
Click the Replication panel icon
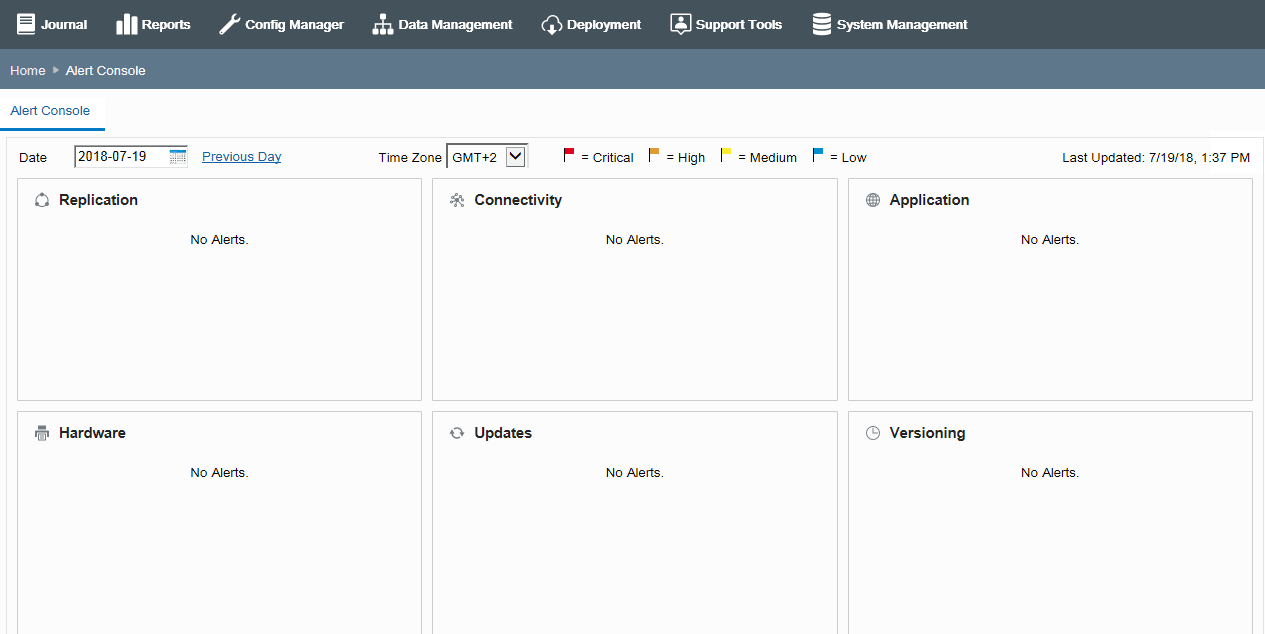[x=42, y=200]
